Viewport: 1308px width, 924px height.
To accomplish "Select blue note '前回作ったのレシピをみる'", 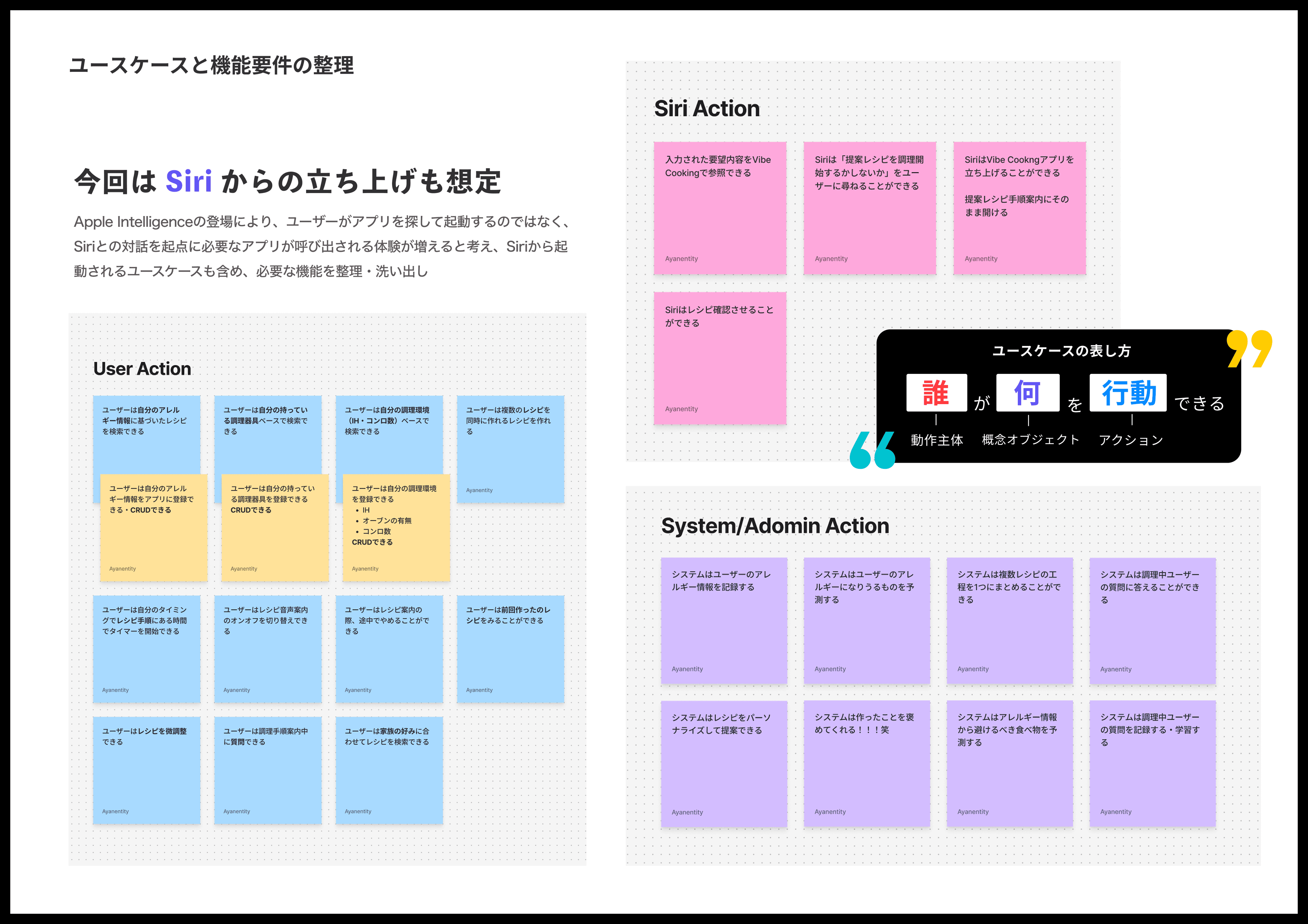I will click(511, 649).
